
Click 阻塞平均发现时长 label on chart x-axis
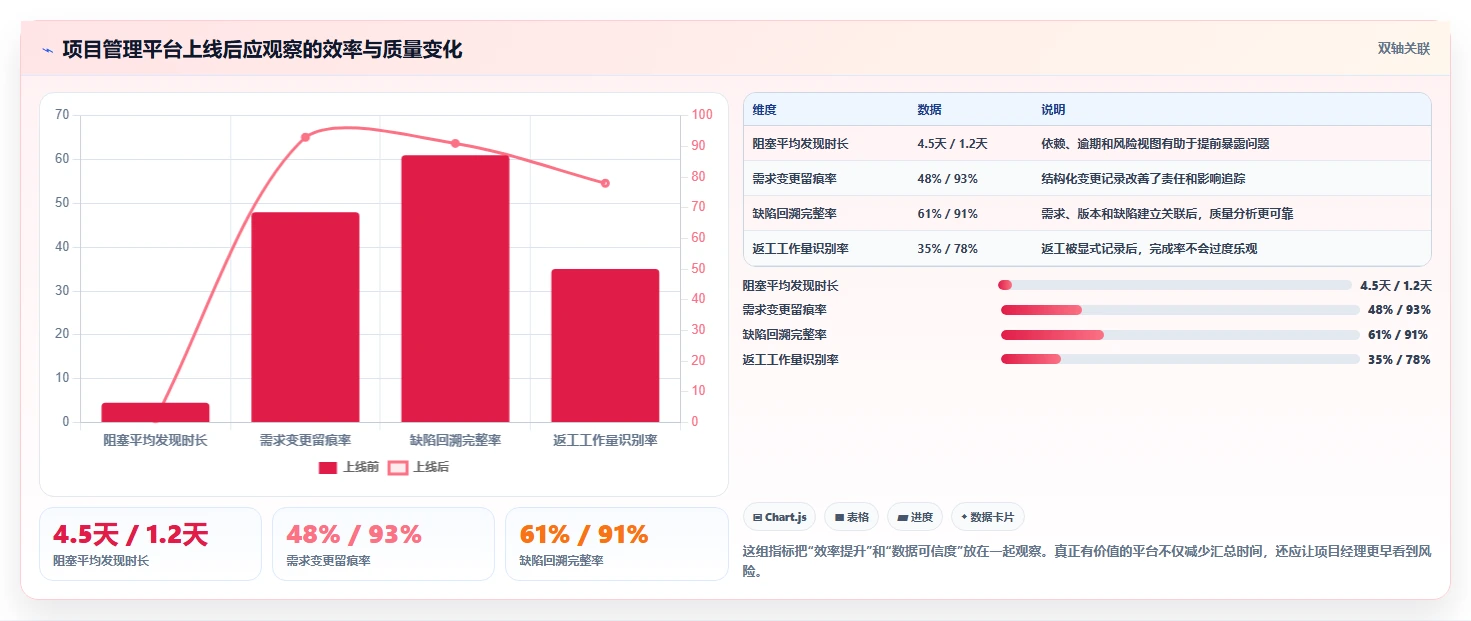(x=155, y=440)
